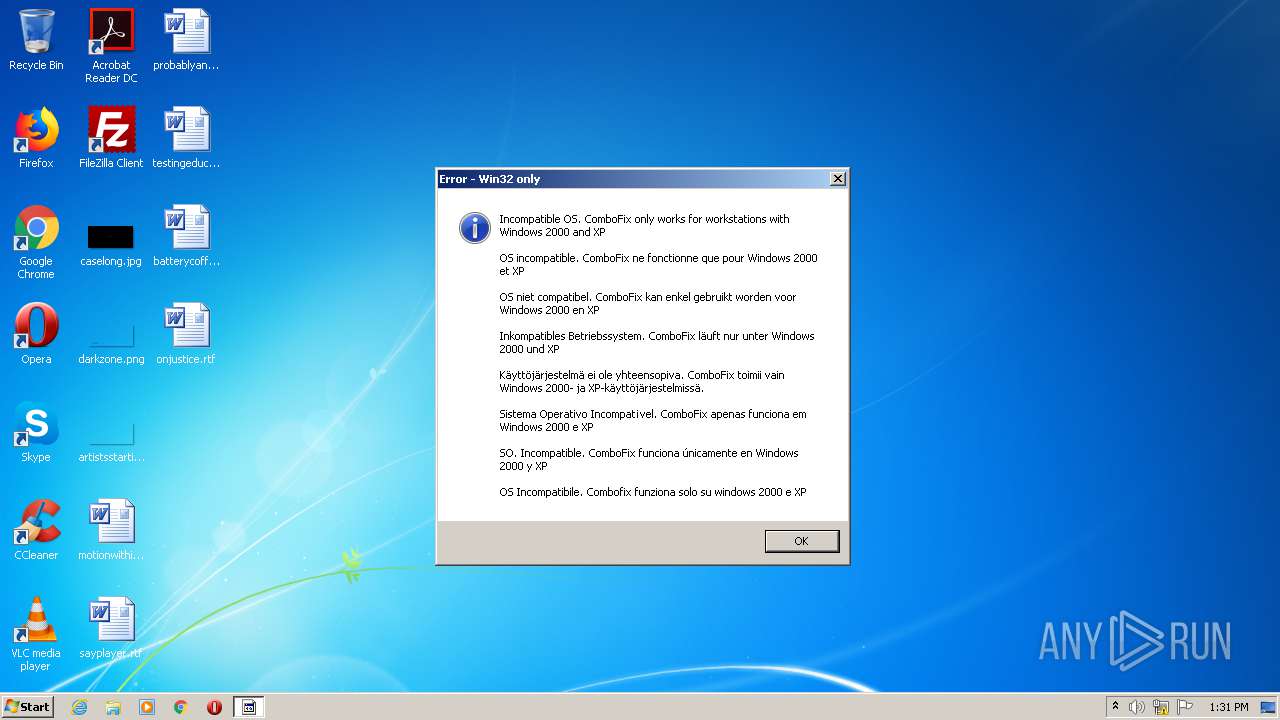Screen dimensions: 1280x720
Task: Open Windows Media Player on the taskbar
Action: point(147,707)
